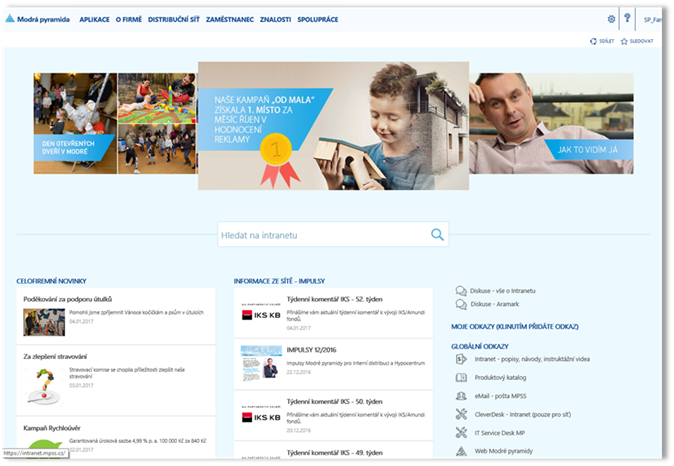This screenshot has width=674, height=466.
Task: Click the Sdílet share label
Action: 607,41
